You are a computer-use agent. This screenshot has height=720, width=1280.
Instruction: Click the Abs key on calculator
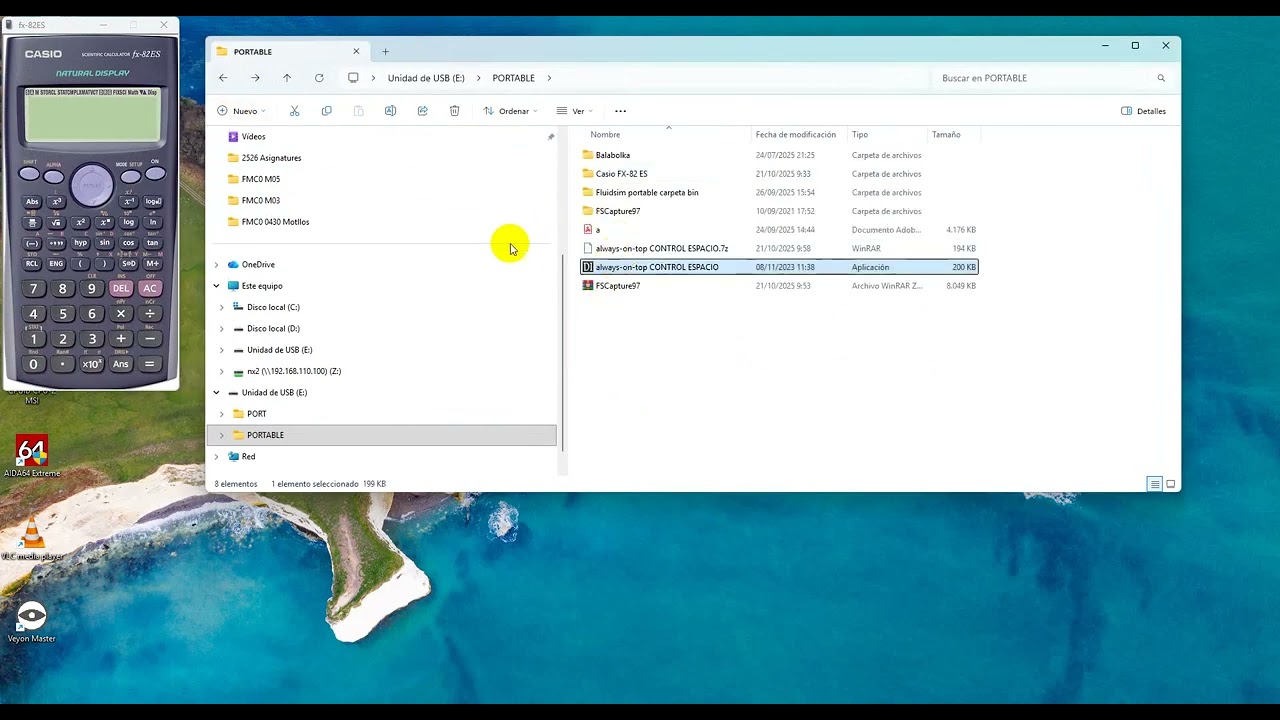(32, 202)
